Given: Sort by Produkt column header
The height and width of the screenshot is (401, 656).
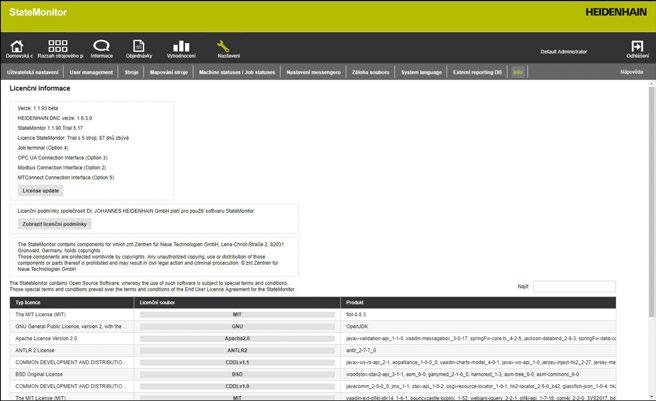Looking at the screenshot, I should pyautogui.click(x=478, y=302).
